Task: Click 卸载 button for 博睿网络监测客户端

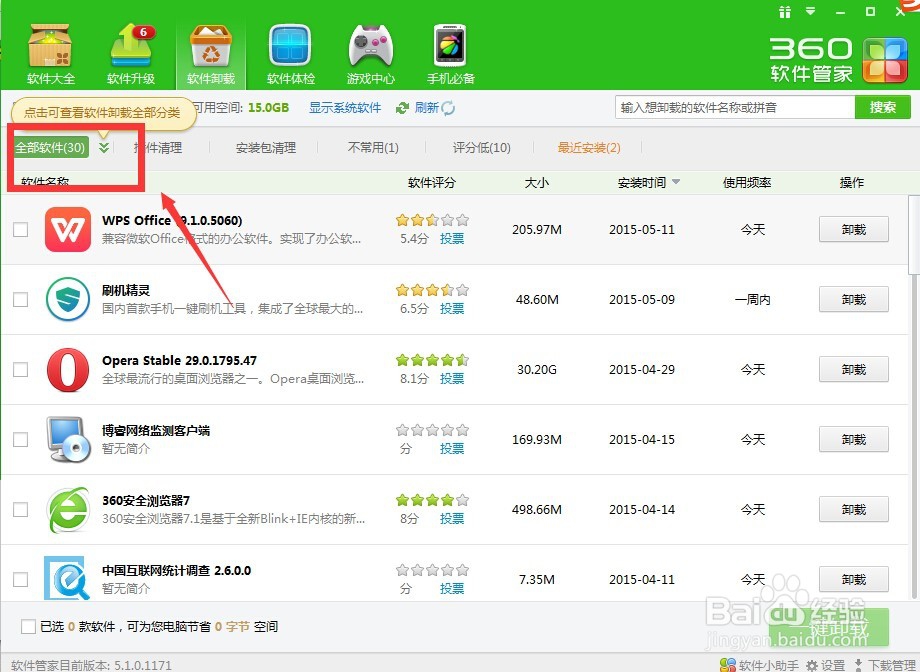Action: (854, 439)
